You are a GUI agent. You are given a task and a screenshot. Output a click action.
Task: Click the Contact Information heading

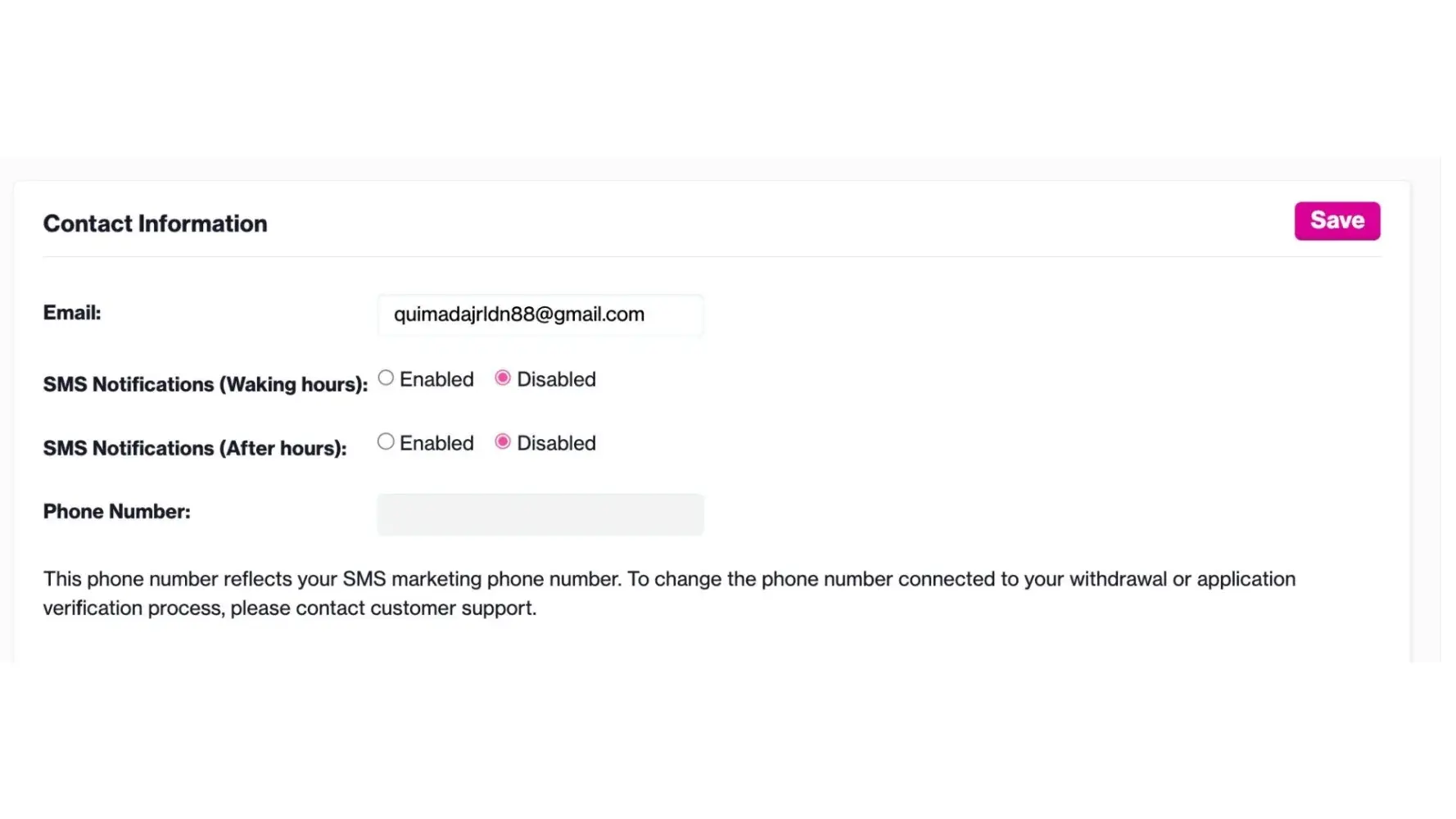tap(155, 224)
